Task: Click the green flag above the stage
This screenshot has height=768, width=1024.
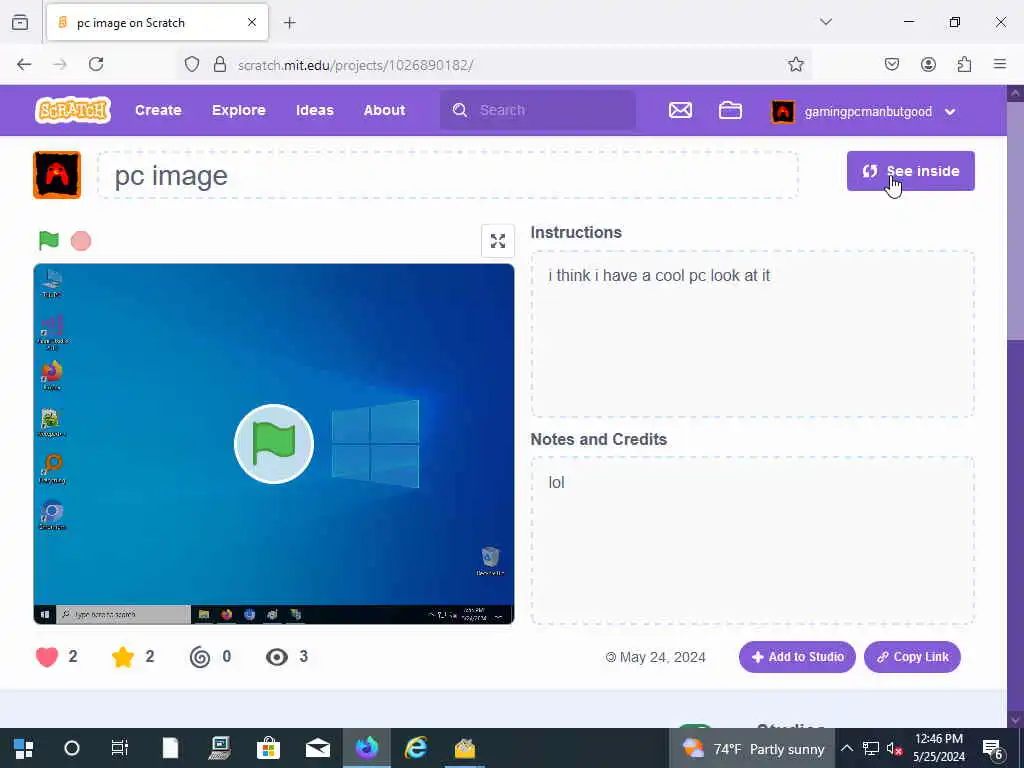Action: [49, 240]
